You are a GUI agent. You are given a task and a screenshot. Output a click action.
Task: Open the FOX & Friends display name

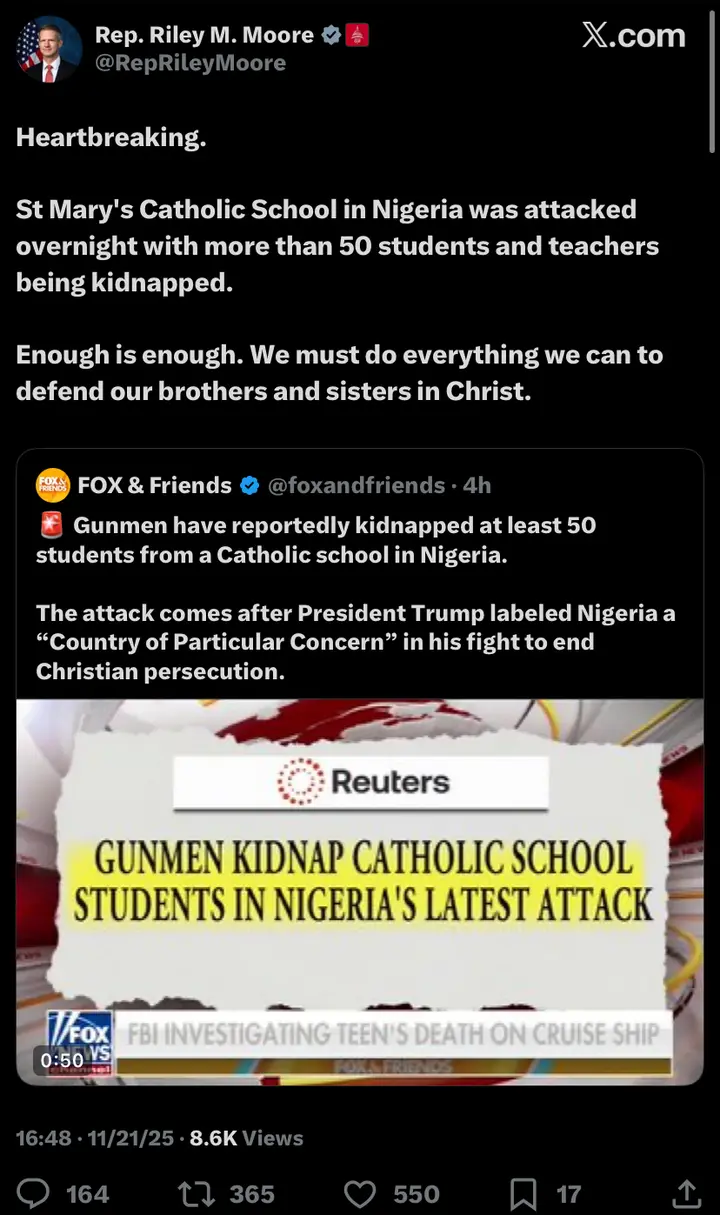point(155,486)
